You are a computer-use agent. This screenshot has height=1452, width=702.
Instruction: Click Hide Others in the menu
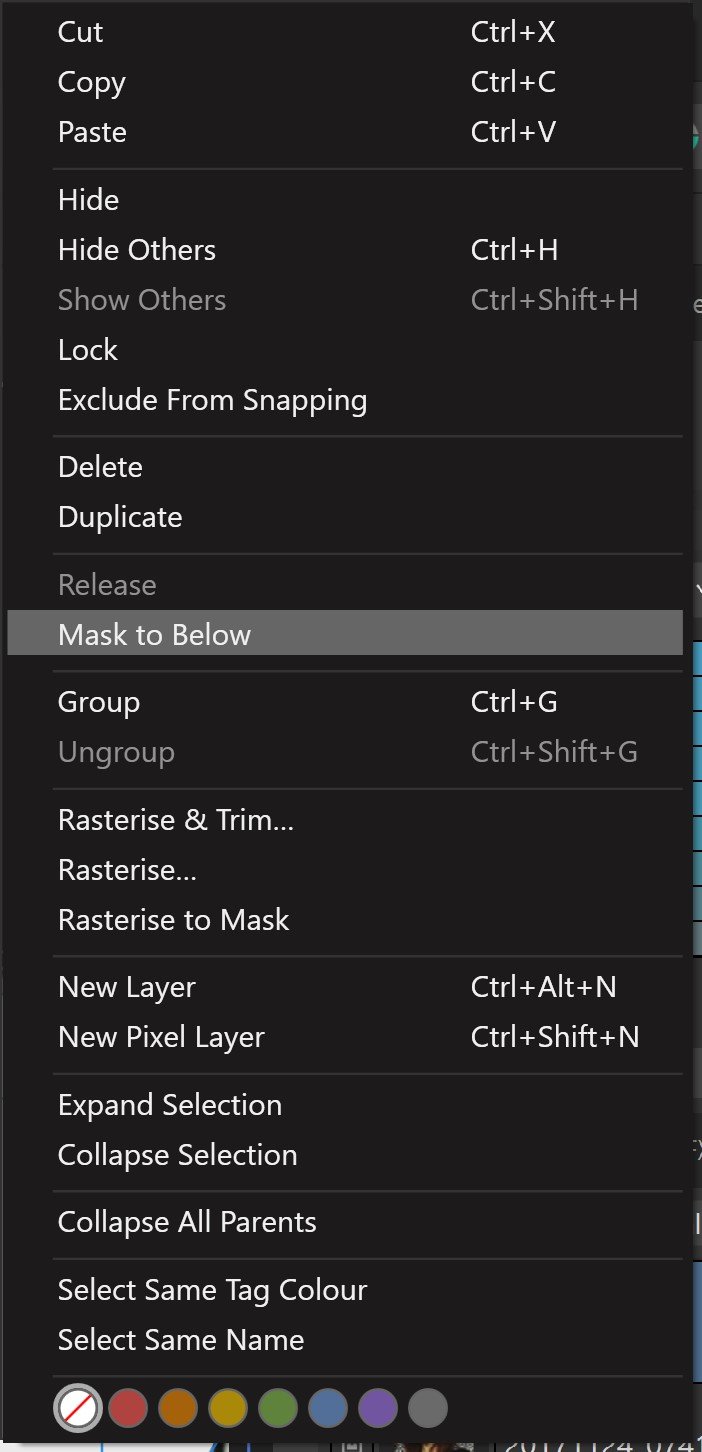(345, 250)
